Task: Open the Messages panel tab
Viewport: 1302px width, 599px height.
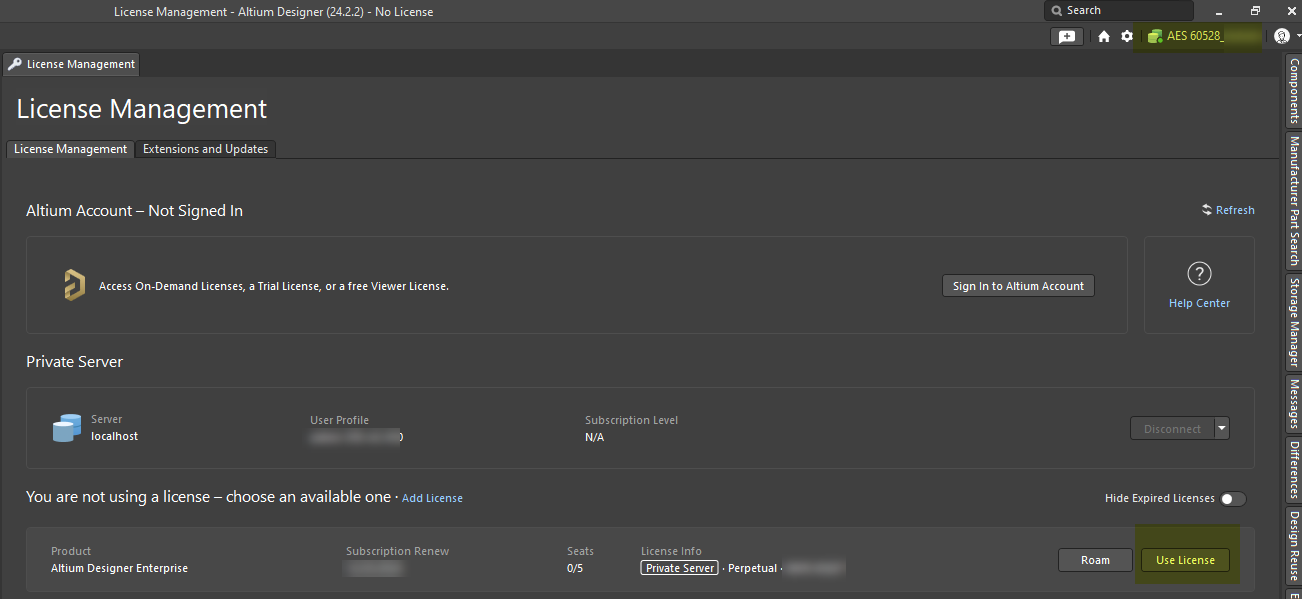Action: tap(1294, 404)
